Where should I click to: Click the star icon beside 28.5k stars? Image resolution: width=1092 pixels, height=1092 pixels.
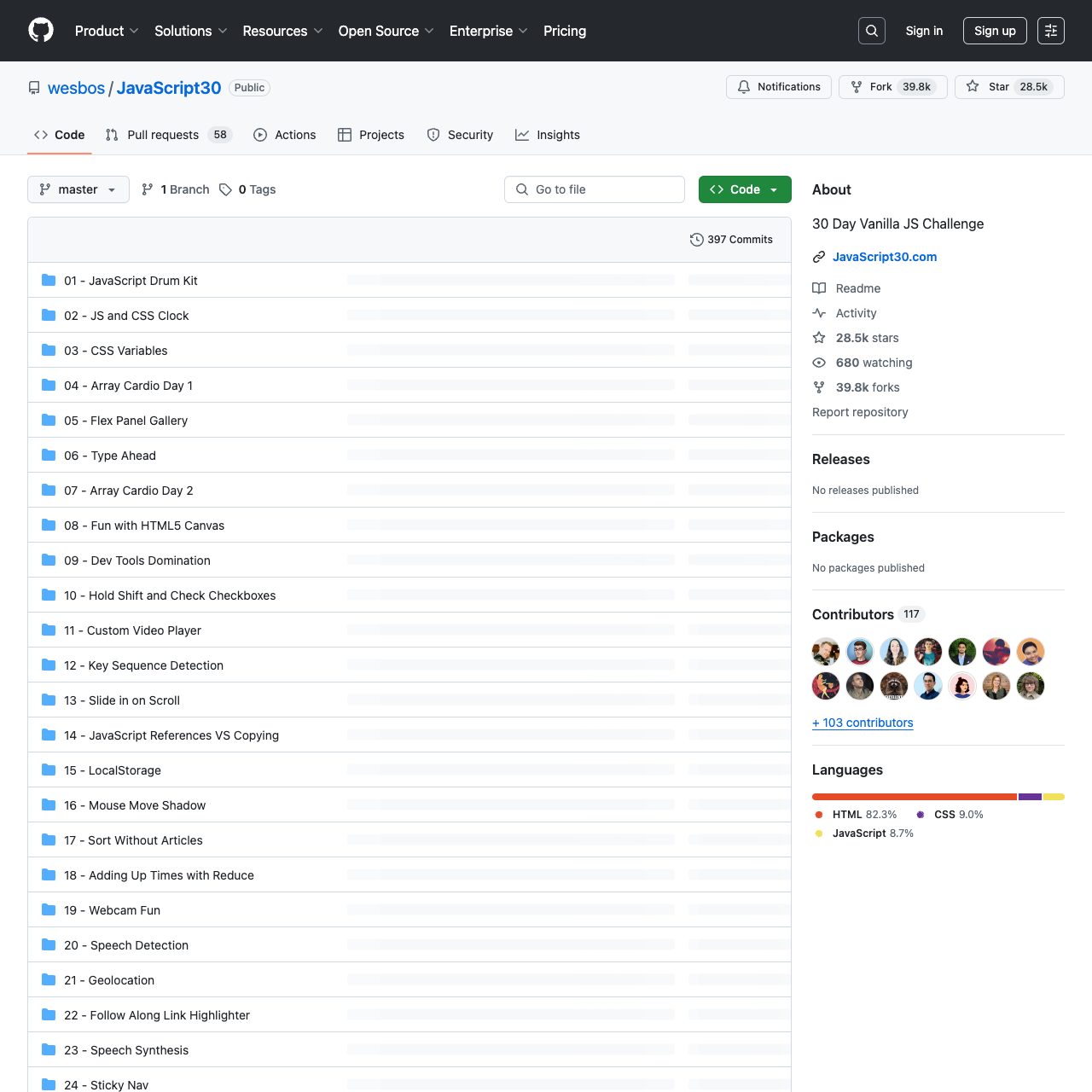(819, 338)
